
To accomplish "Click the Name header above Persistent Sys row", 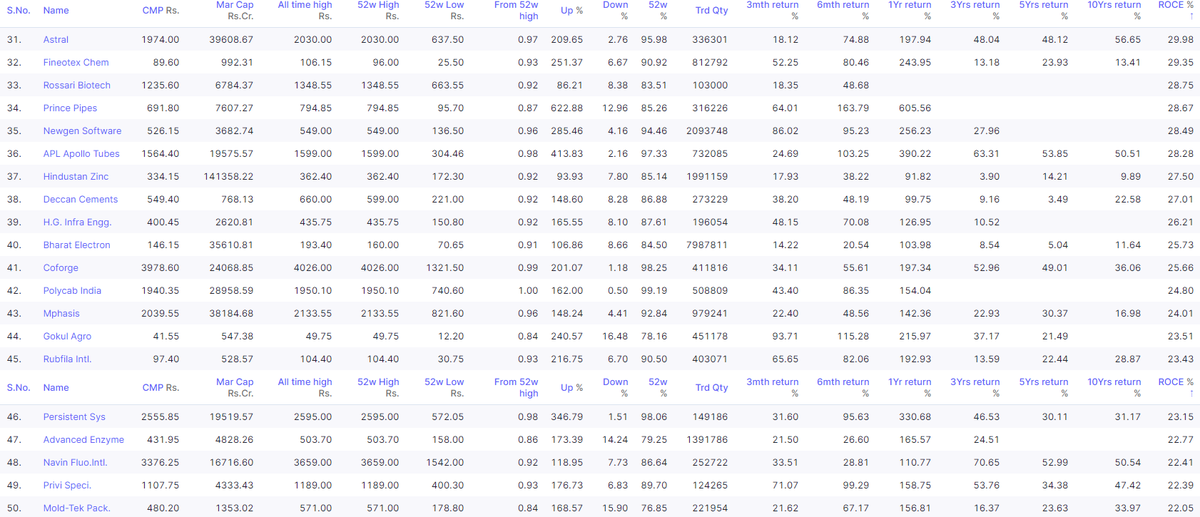I will click(56, 388).
